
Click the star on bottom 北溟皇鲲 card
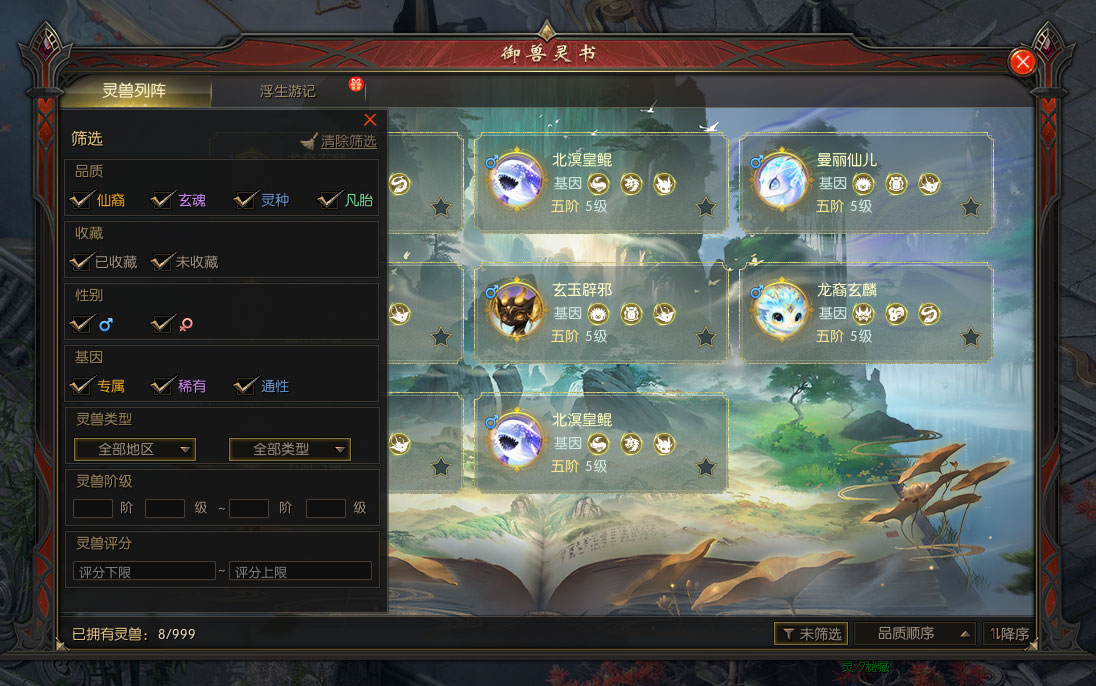tap(706, 467)
